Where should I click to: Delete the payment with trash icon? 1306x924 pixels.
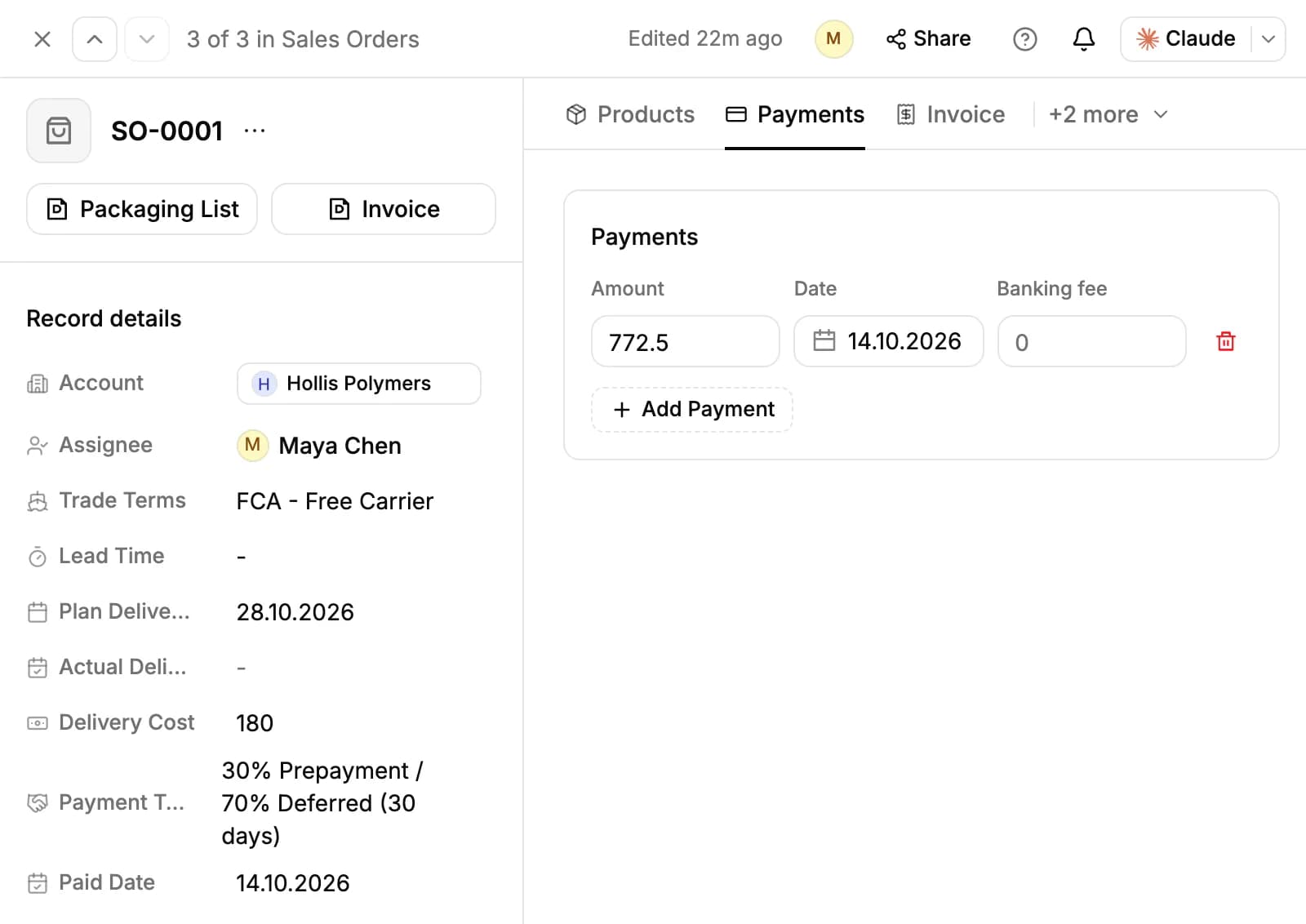(1226, 341)
